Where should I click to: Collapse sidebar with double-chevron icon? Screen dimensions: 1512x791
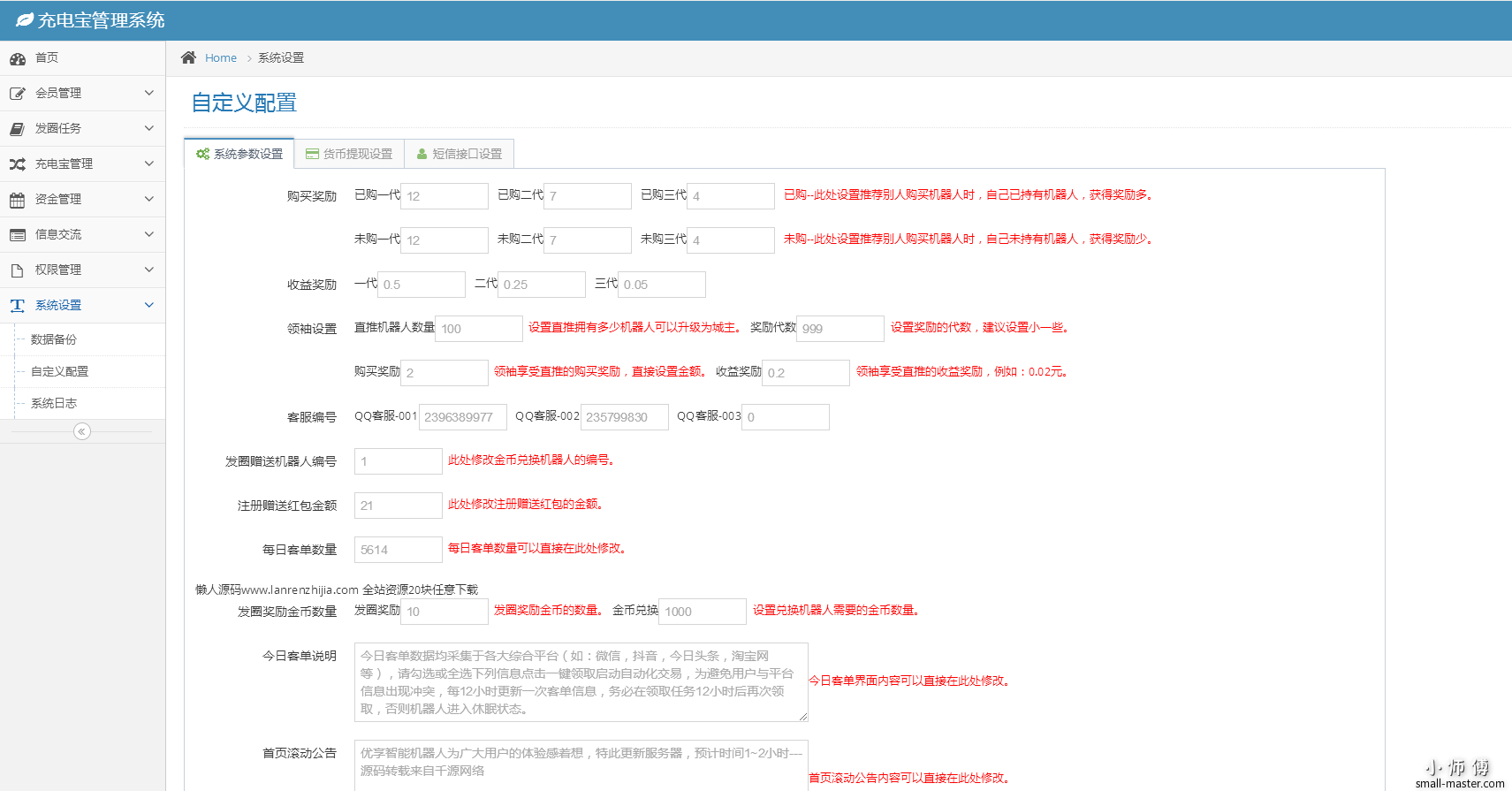(82, 431)
